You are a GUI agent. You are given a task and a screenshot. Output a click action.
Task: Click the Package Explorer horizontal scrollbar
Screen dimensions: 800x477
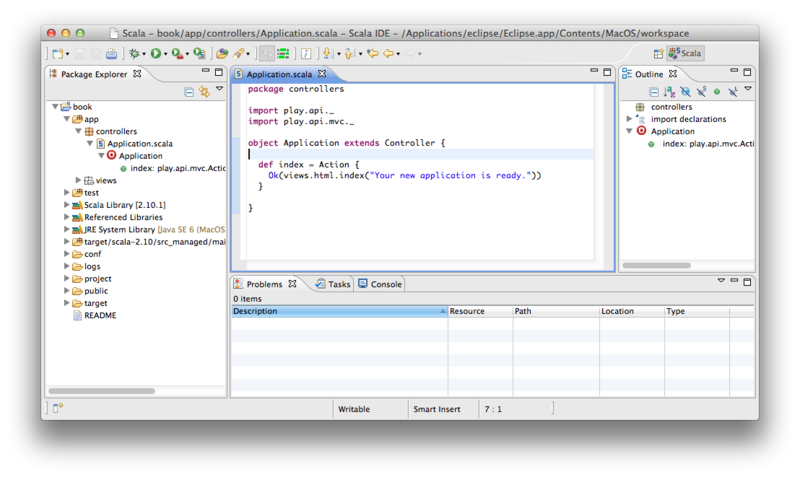(102, 391)
